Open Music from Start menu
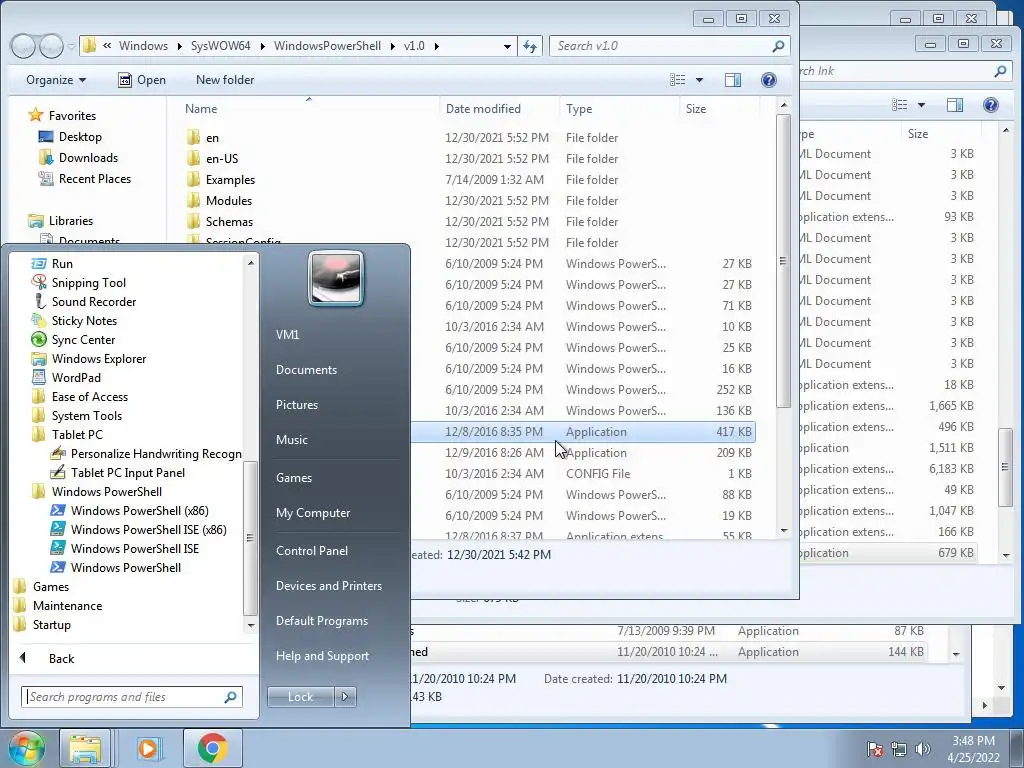The image size is (1024, 768). click(291, 440)
